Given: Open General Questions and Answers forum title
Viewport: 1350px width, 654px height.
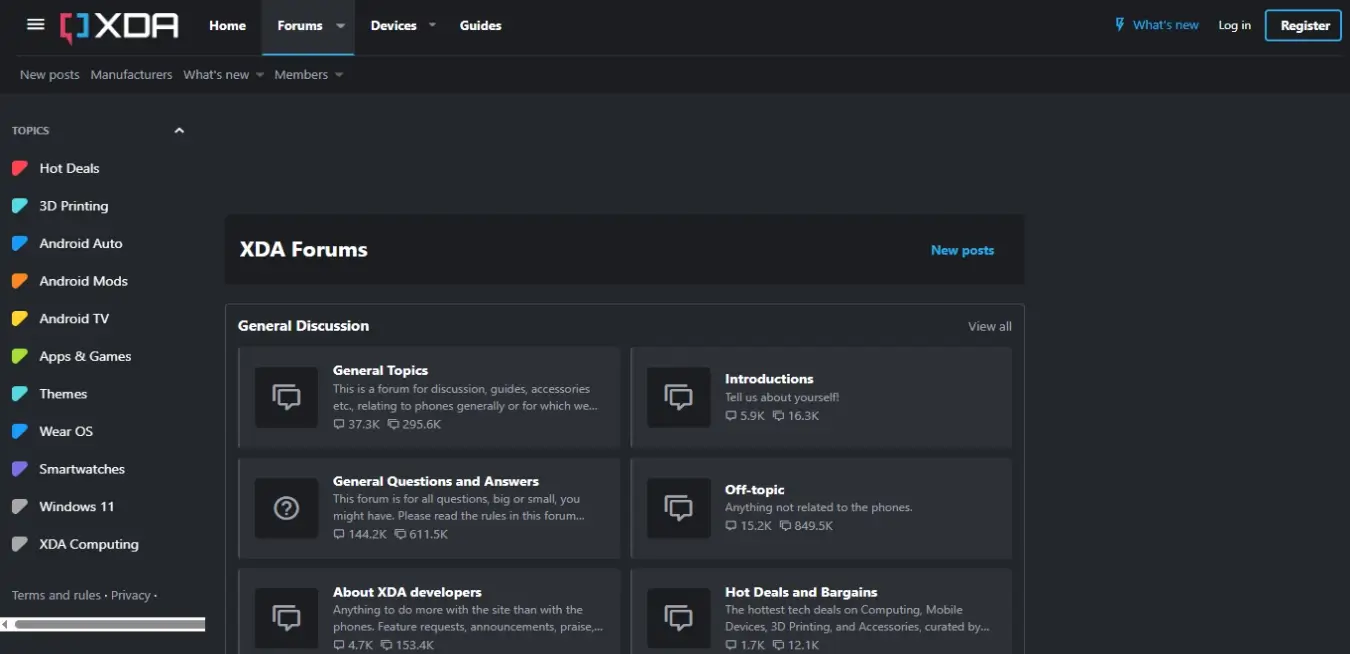Looking at the screenshot, I should [436, 481].
